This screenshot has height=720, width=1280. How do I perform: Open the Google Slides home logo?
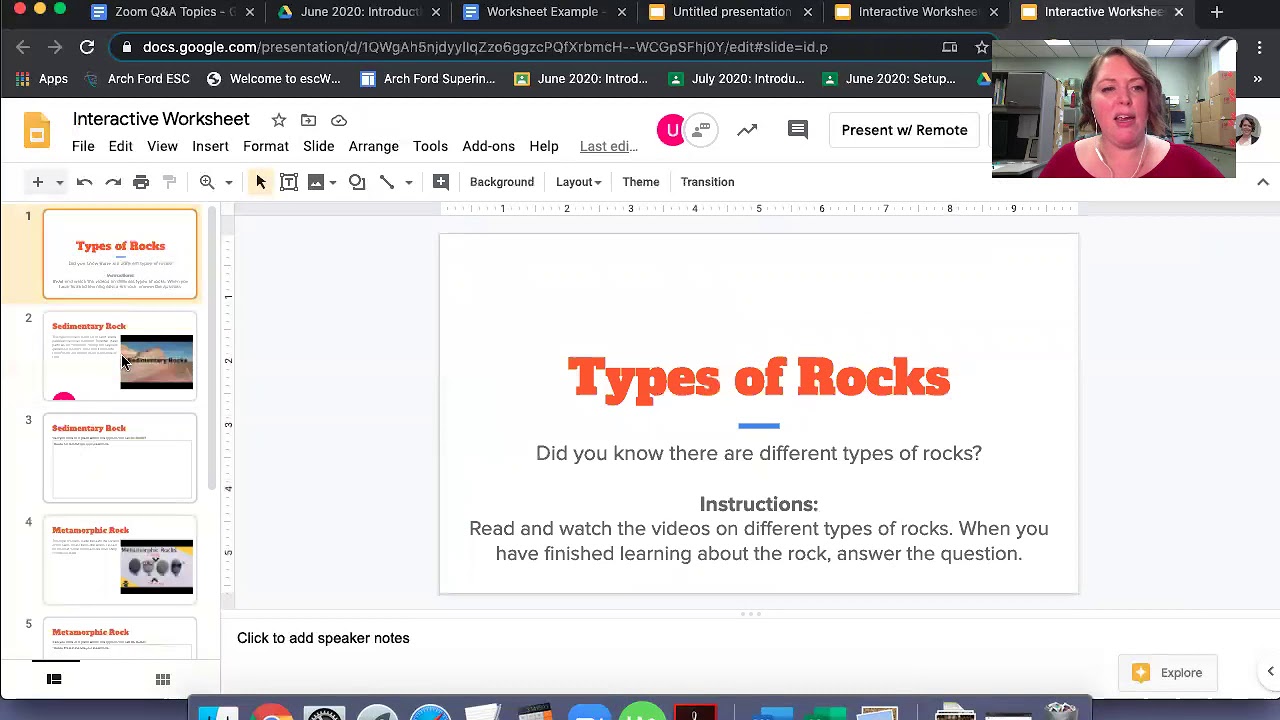click(x=37, y=132)
